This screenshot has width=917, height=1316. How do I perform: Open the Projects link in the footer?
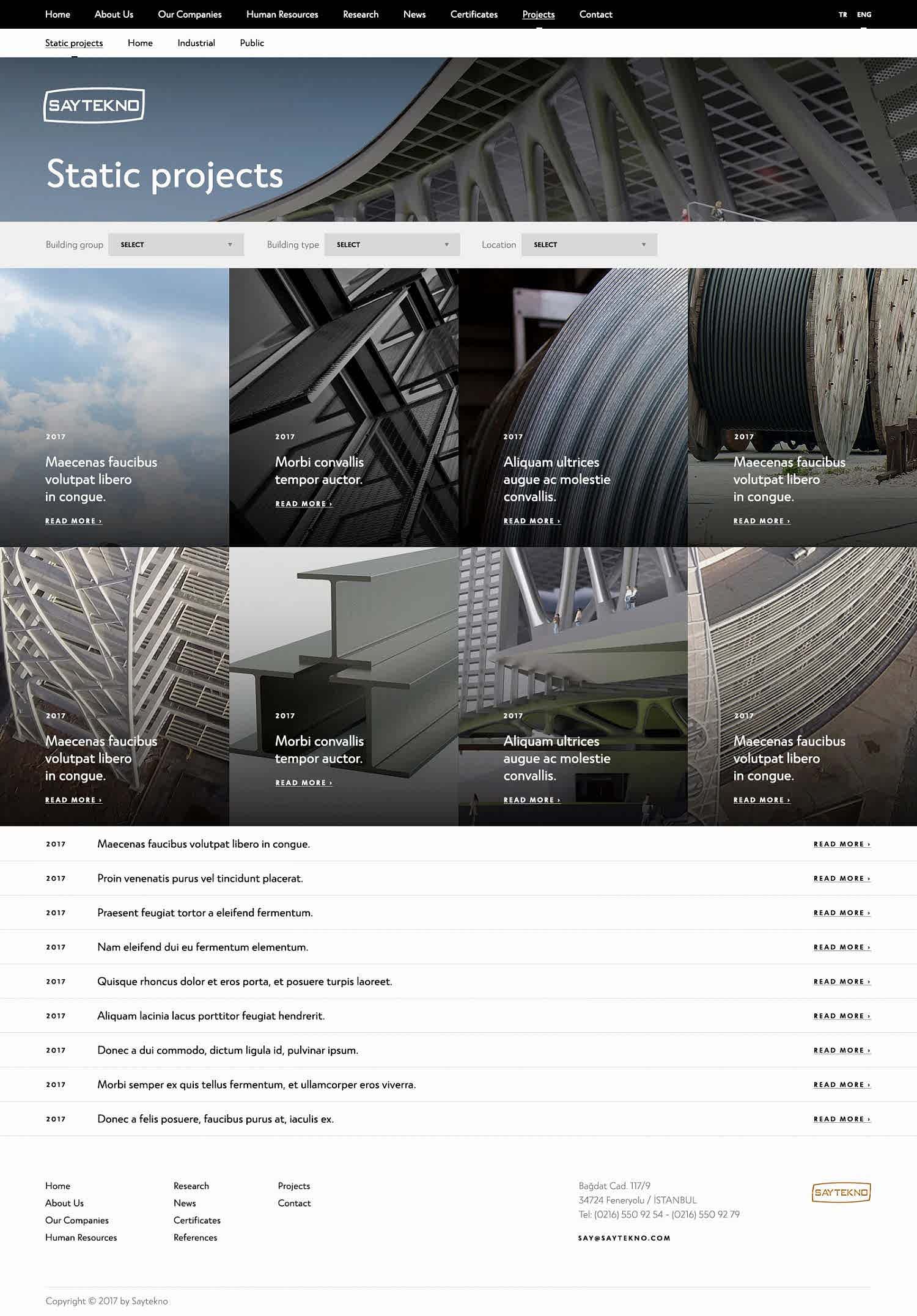click(x=294, y=1186)
